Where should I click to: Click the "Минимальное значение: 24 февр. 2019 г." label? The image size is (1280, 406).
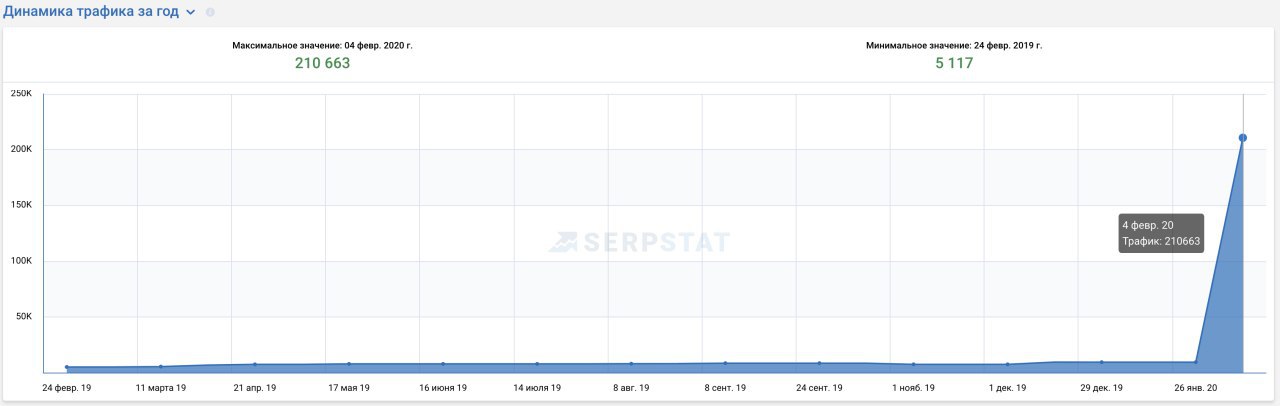[955, 45]
